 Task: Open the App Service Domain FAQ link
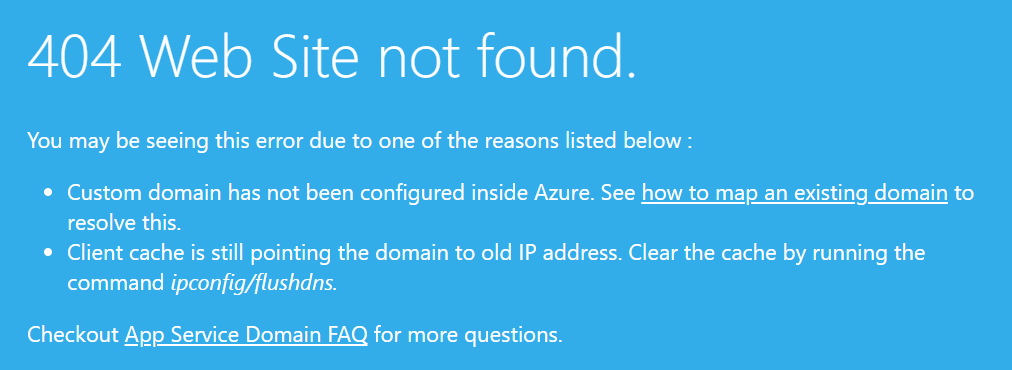tap(246, 335)
